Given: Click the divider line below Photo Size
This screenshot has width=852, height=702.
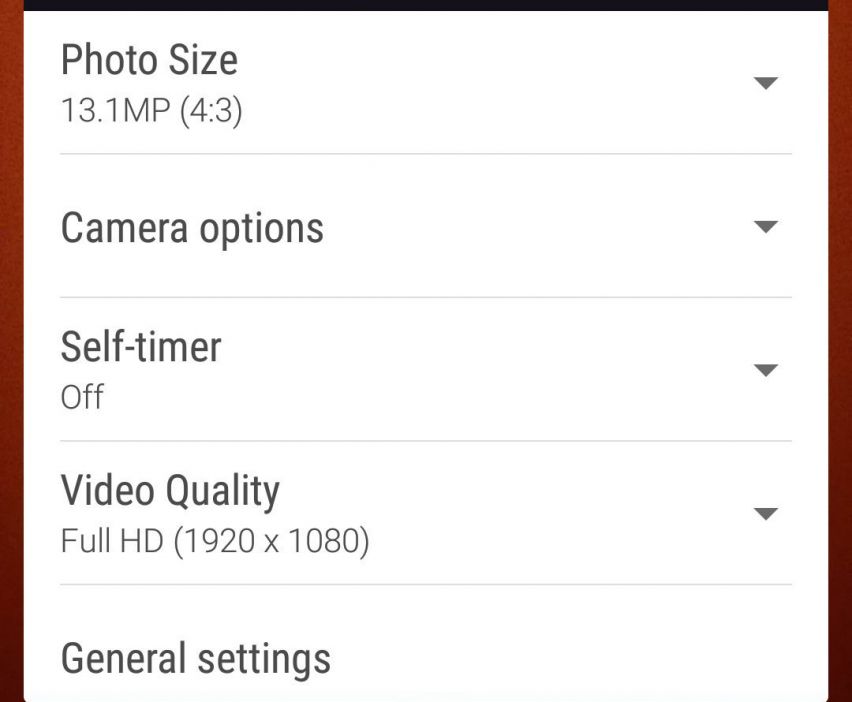Looking at the screenshot, I should click(426, 154).
